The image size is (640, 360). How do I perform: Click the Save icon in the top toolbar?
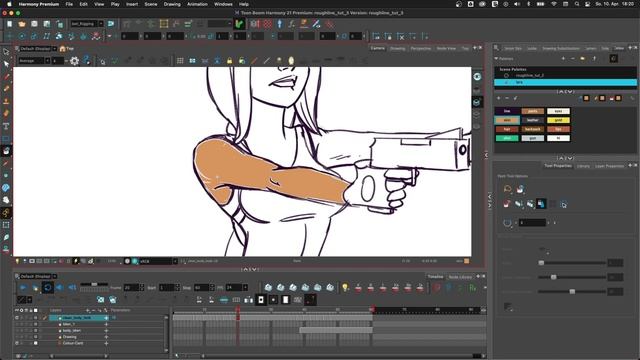point(34,24)
